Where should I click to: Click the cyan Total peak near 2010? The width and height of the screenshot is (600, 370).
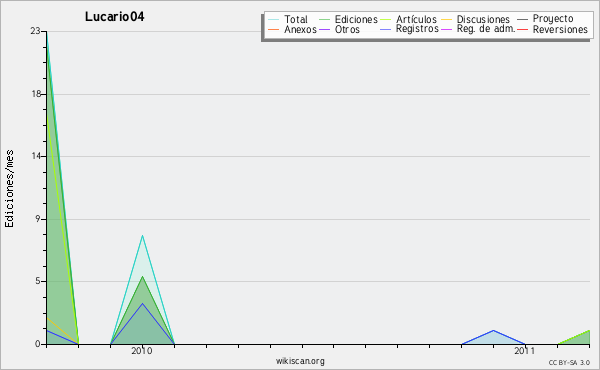[142, 236]
